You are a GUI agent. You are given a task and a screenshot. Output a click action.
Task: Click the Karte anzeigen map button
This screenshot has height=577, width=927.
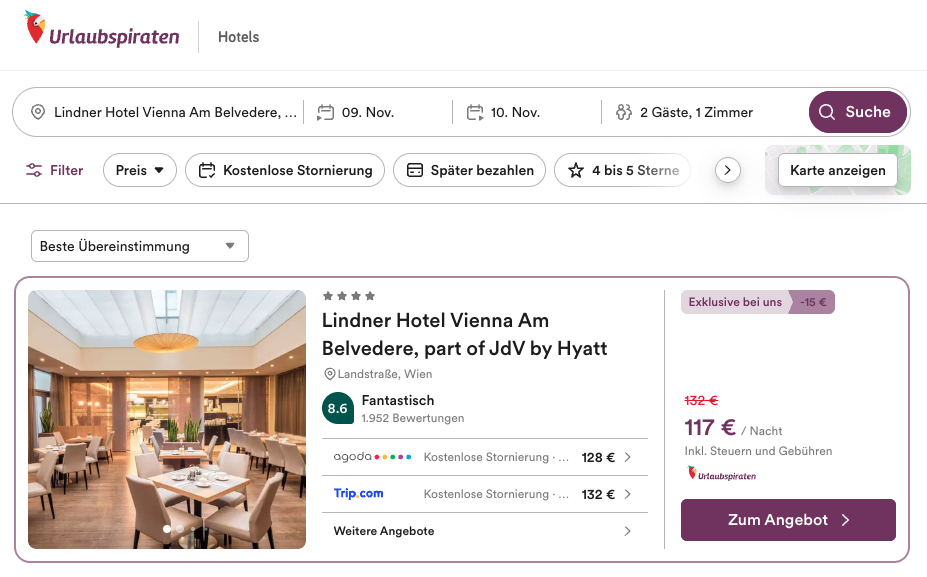(837, 170)
